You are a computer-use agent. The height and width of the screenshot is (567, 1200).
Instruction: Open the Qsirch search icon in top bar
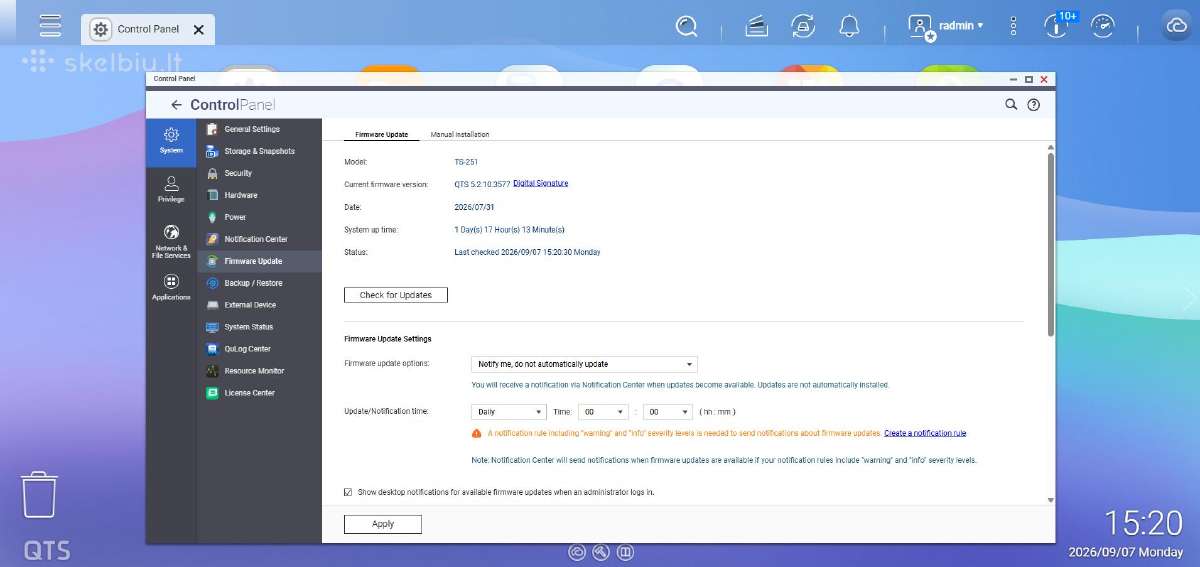[686, 26]
